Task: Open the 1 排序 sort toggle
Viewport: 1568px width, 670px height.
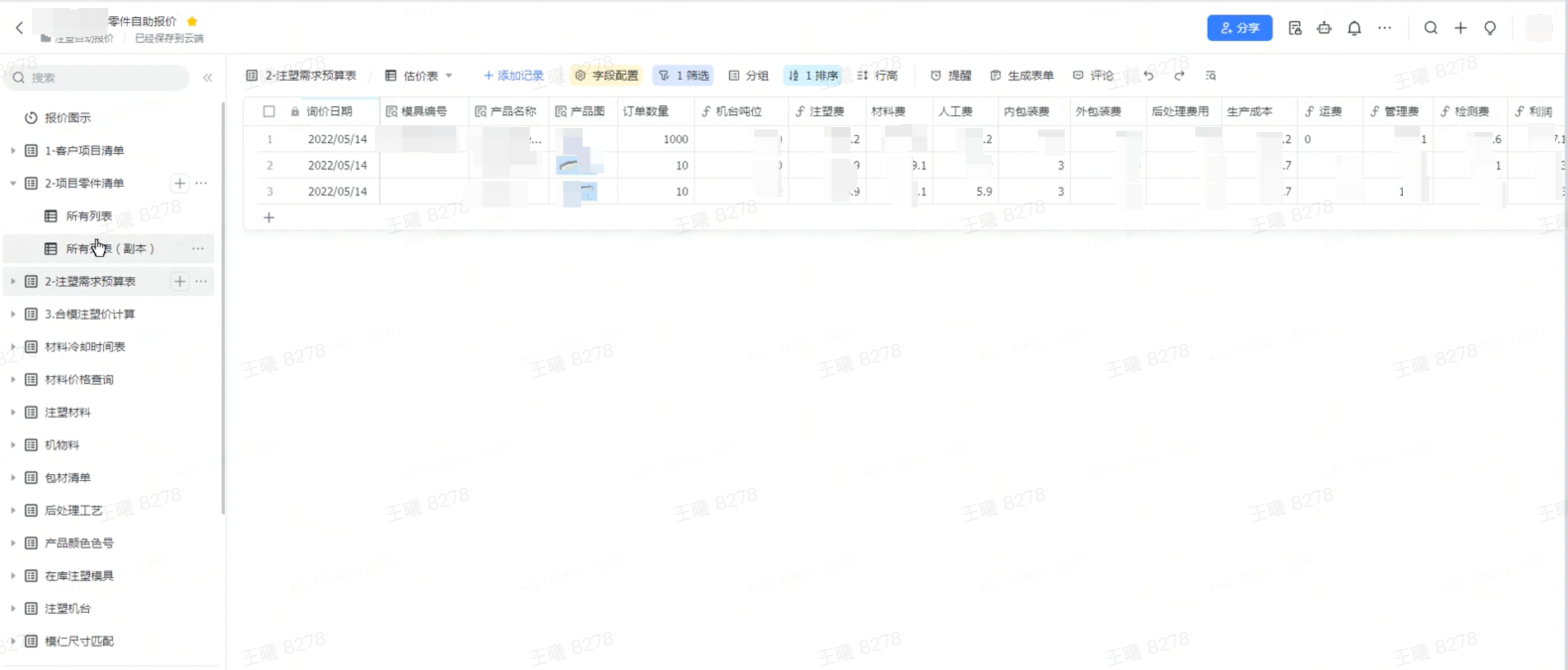Action: [813, 76]
